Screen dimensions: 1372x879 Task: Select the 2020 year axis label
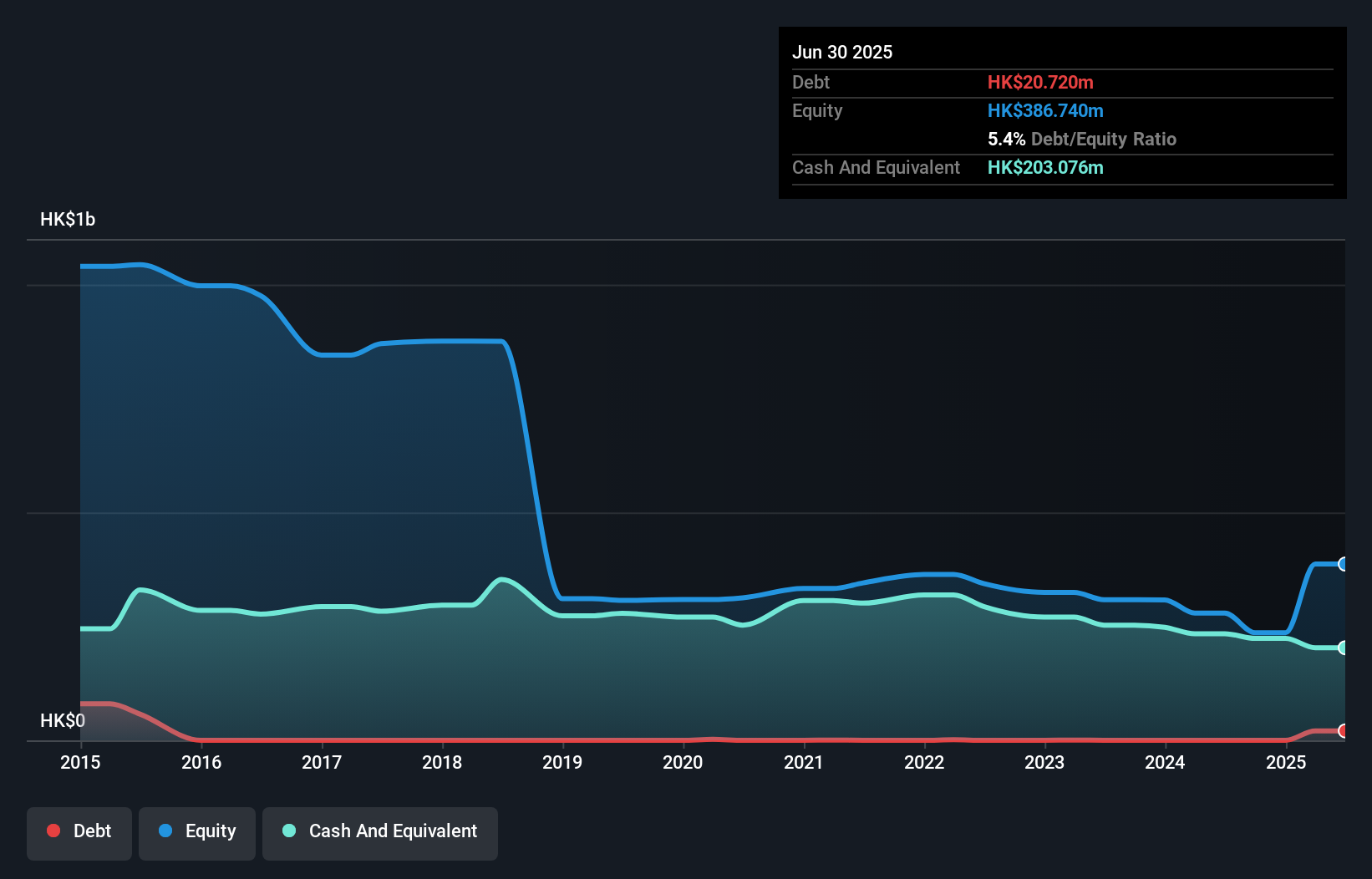683,763
